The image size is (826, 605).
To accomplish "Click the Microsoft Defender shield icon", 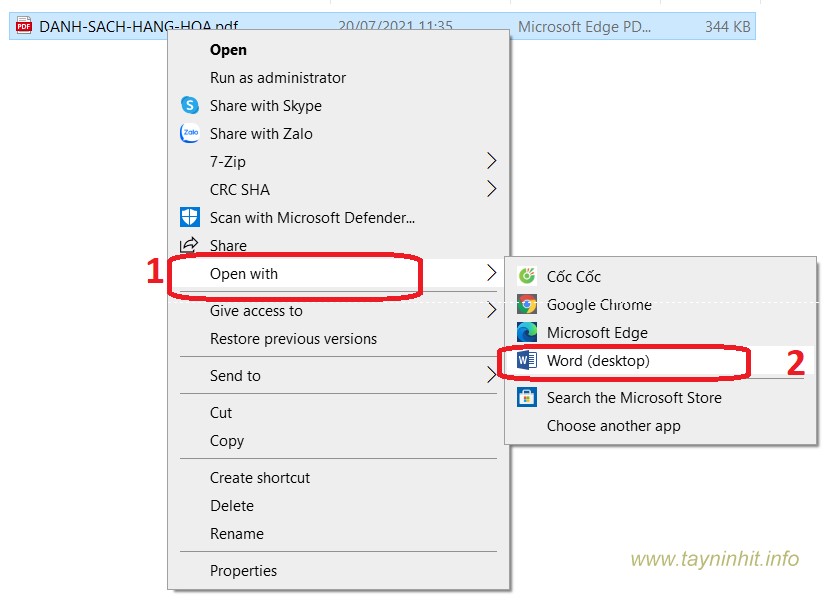I will coord(190,217).
